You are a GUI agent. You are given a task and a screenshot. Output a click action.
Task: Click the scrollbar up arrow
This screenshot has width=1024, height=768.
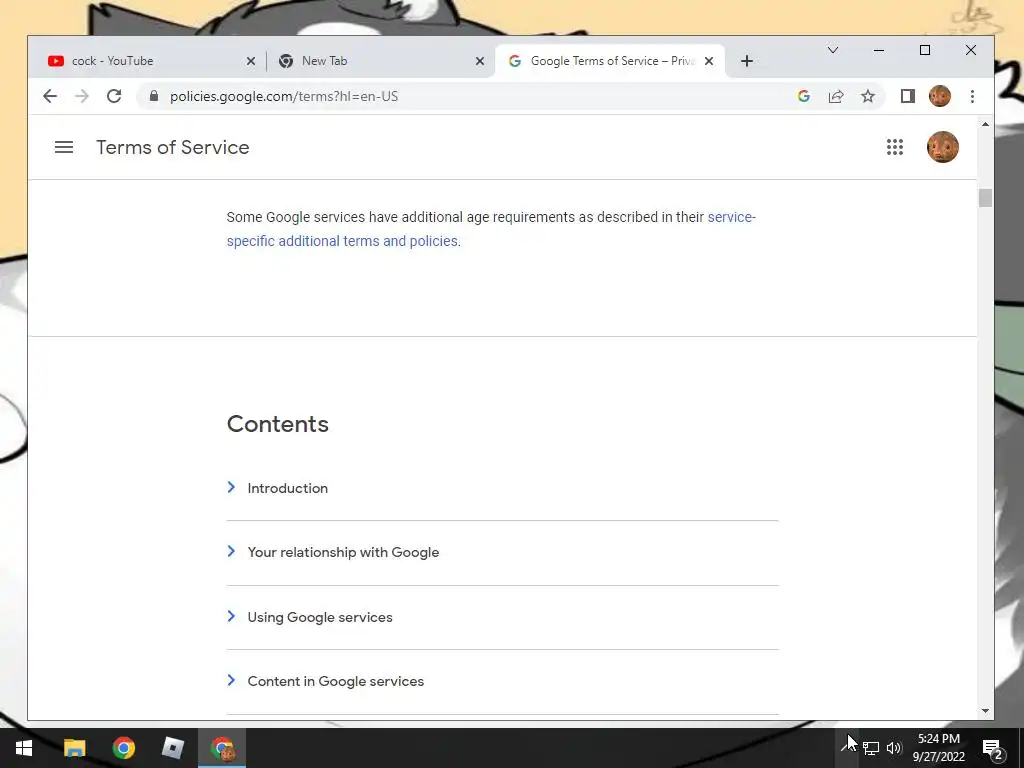coord(985,124)
